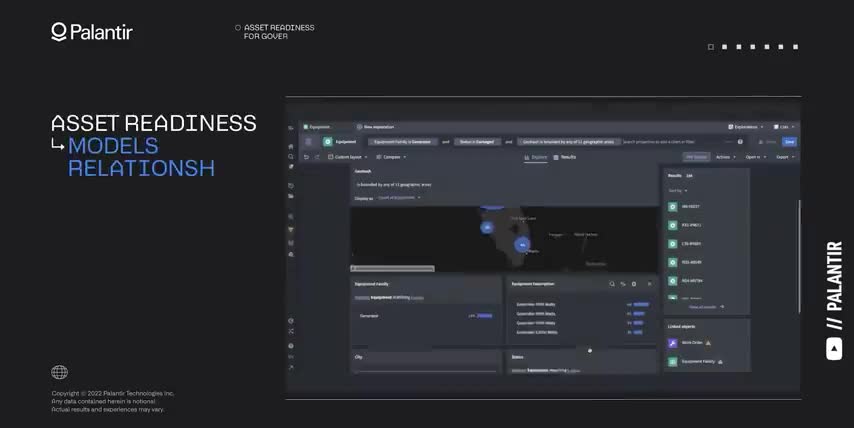The width and height of the screenshot is (854, 428).
Task: Click the home icon in the left sidebar
Action: 291,146
